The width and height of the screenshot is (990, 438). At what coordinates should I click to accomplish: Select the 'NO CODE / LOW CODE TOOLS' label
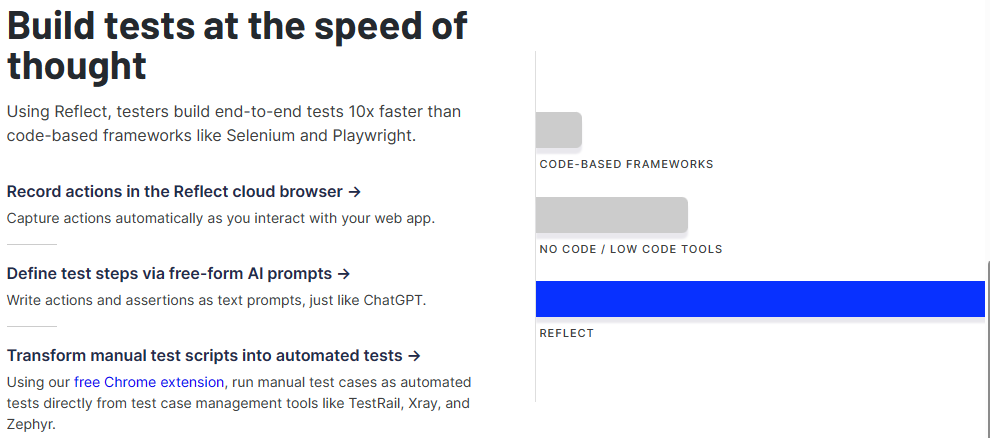631,249
